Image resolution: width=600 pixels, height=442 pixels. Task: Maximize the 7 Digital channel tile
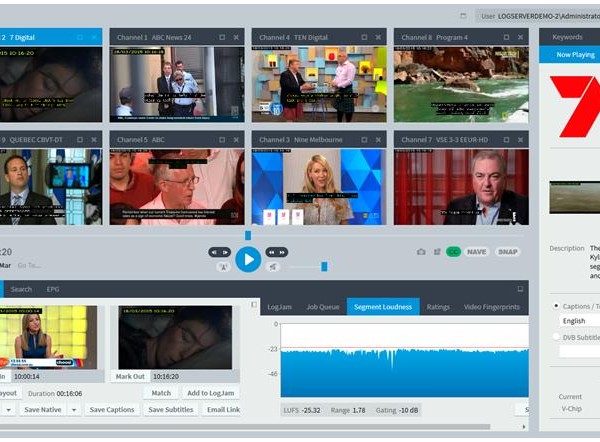point(80,37)
